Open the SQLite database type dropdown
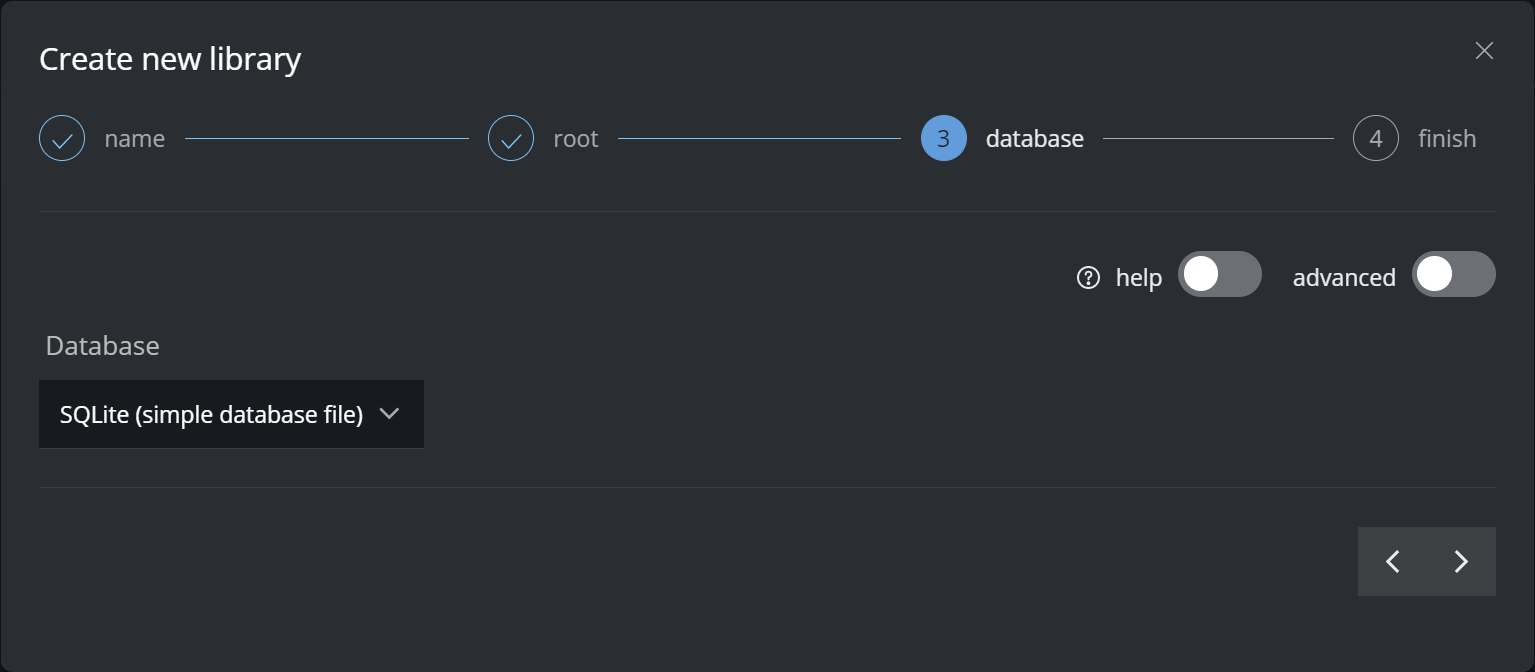1535x672 pixels. point(211,414)
